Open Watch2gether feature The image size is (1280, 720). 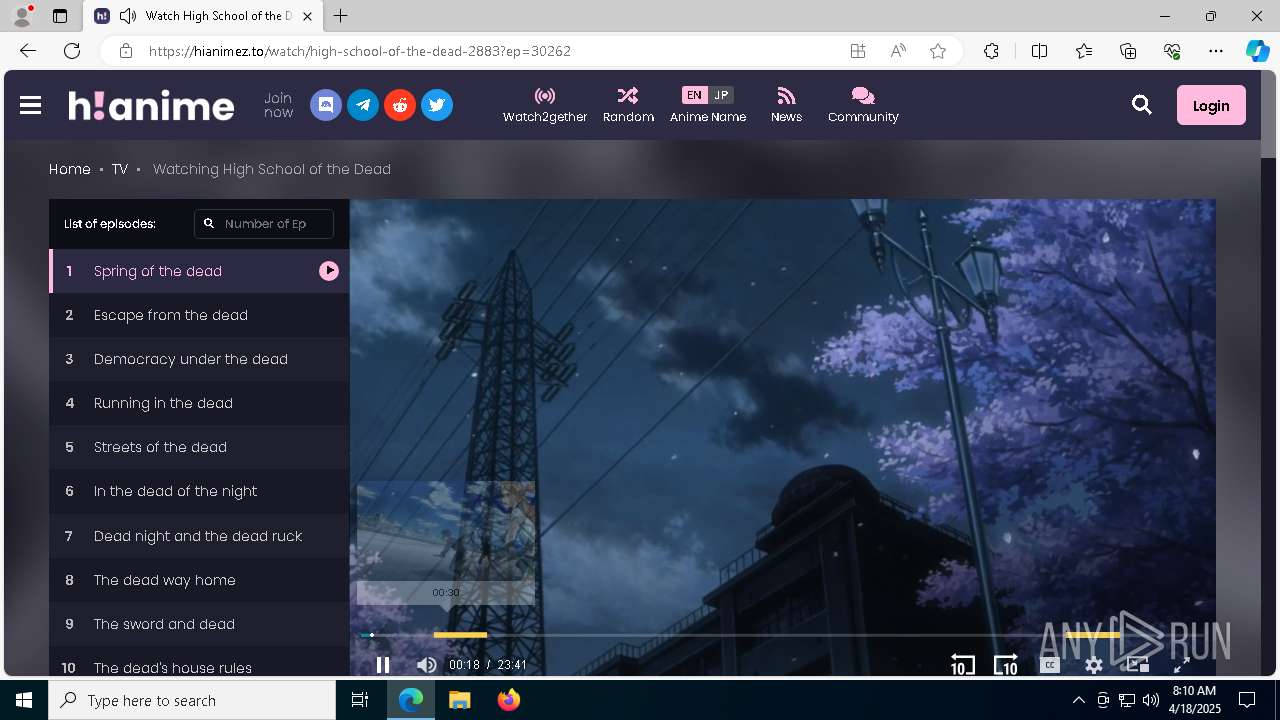[545, 105]
